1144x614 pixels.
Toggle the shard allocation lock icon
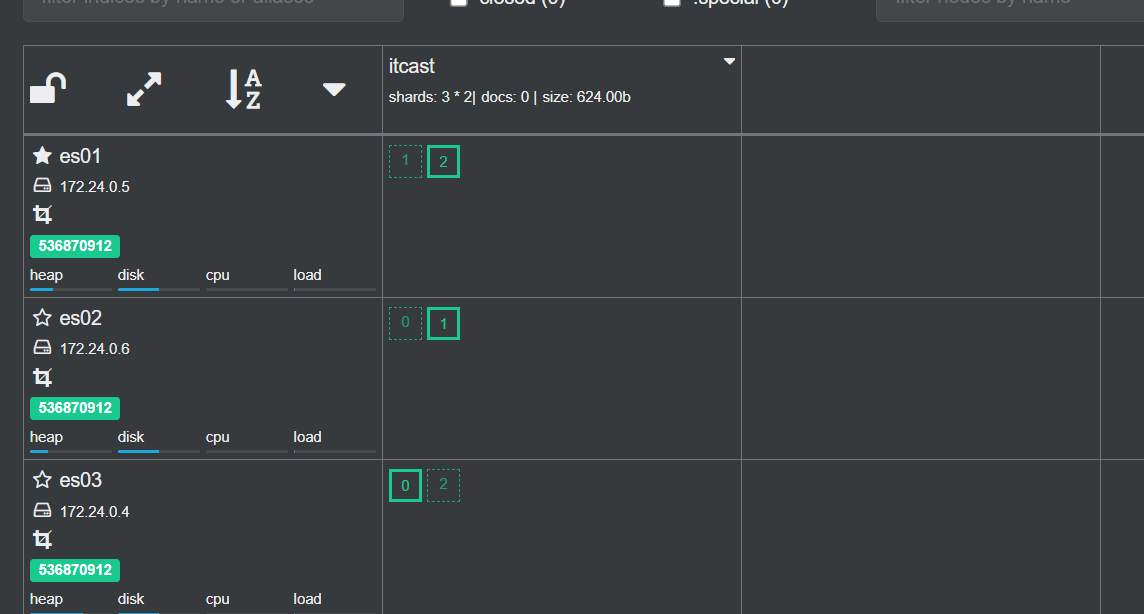coord(48,89)
